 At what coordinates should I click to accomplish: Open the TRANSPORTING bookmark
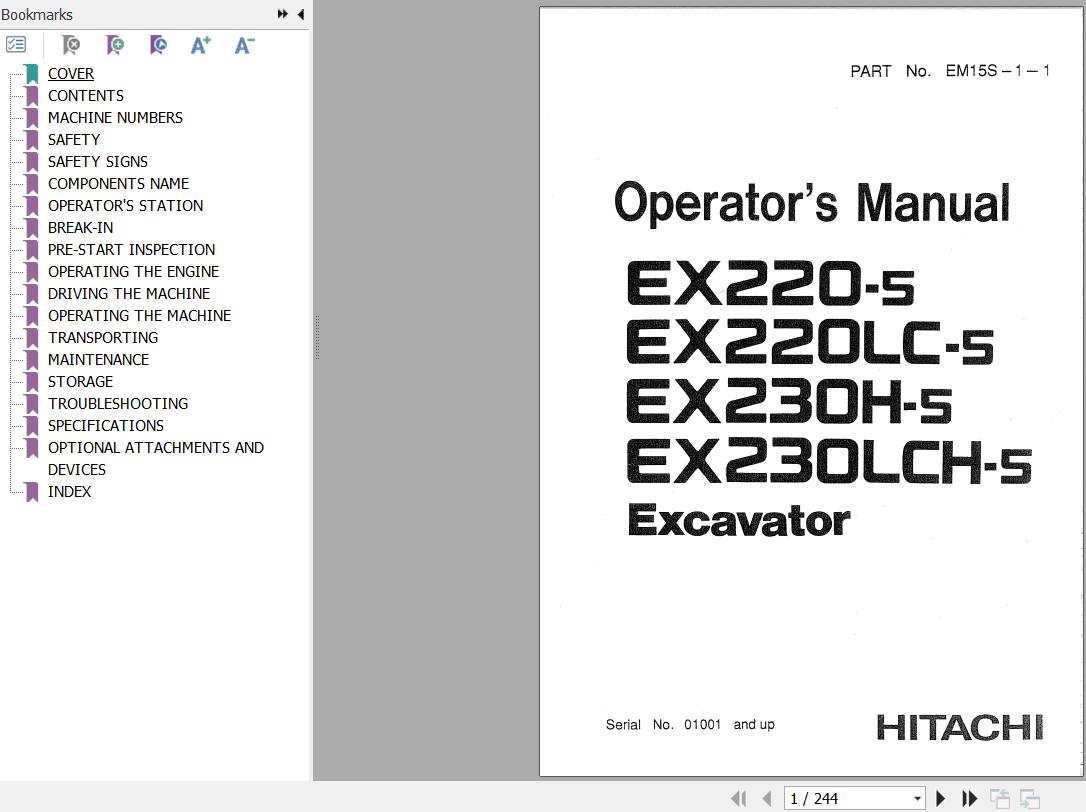coord(103,337)
